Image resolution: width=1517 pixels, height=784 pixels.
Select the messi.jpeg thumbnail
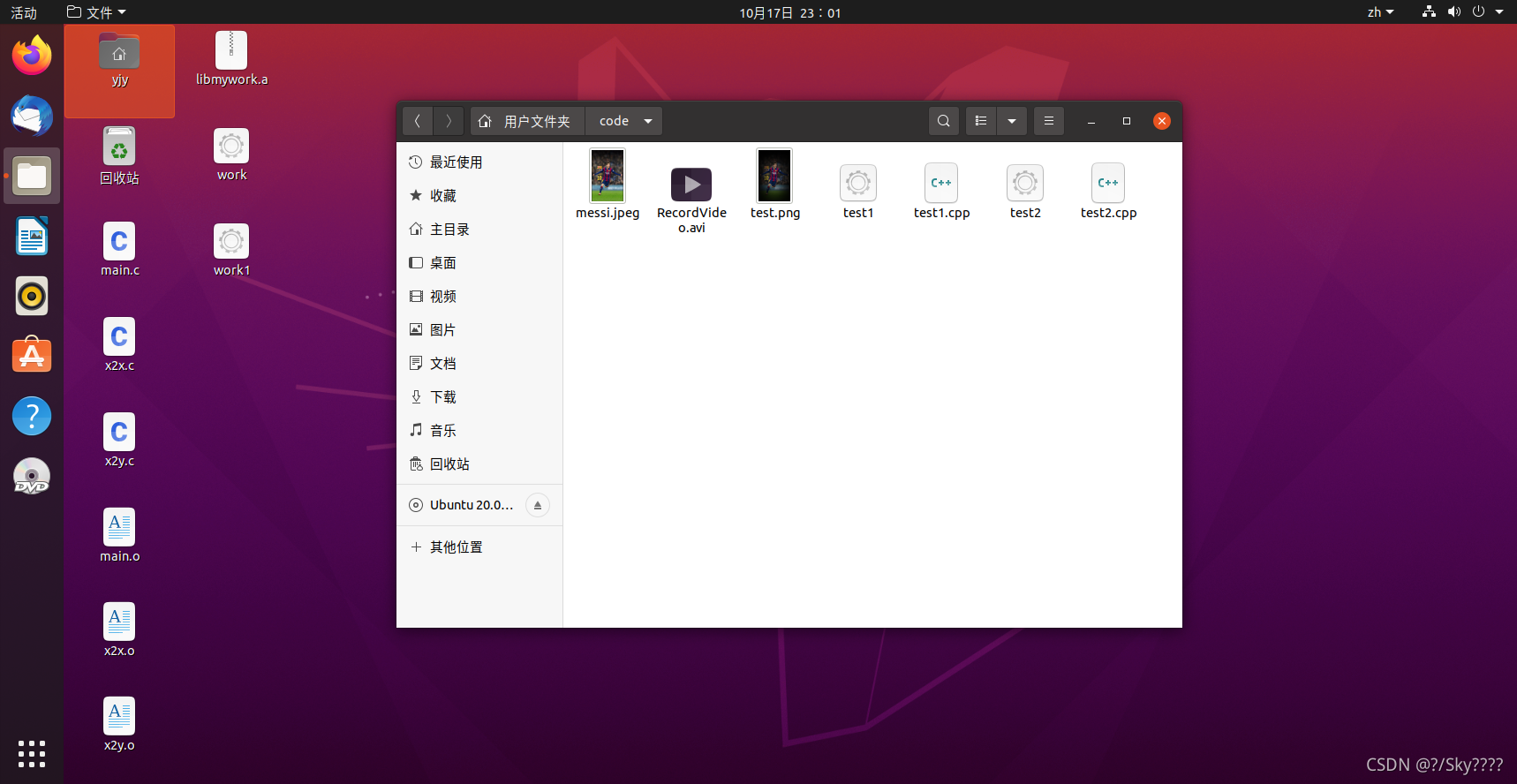pyautogui.click(x=608, y=176)
